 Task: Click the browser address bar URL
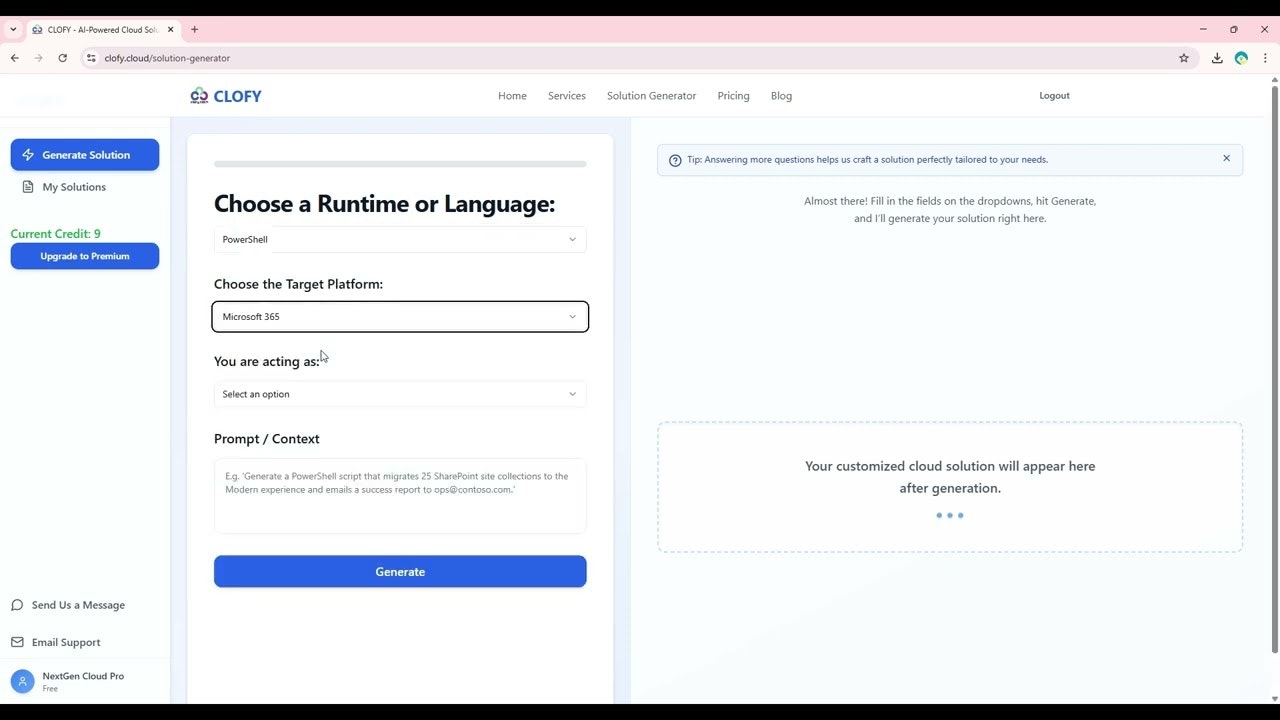pyautogui.click(x=167, y=58)
